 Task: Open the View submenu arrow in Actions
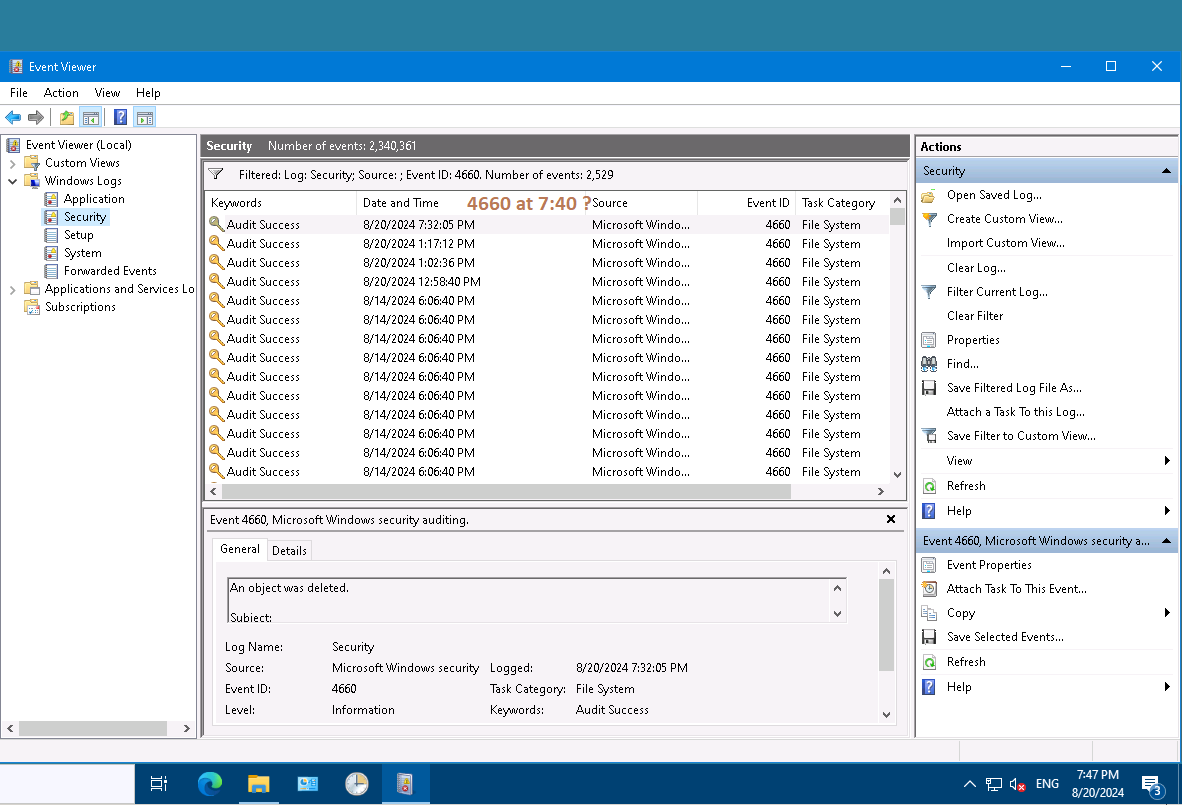click(1167, 461)
